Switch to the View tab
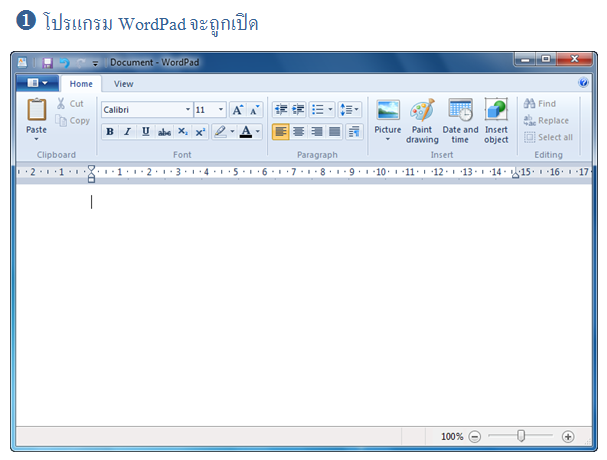The image size is (607, 460). pyautogui.click(x=123, y=84)
